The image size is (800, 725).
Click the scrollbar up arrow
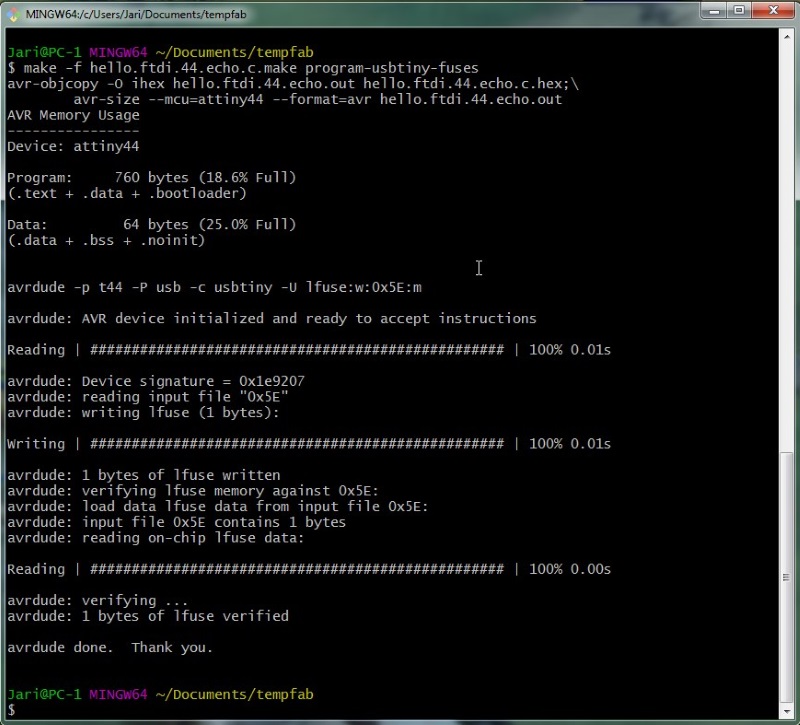(x=786, y=37)
